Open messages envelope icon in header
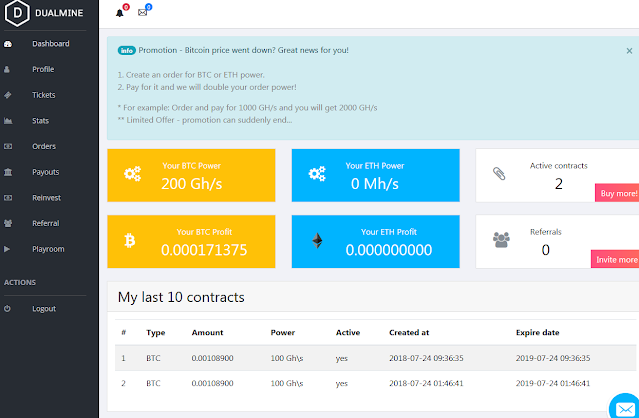The height and width of the screenshot is (418, 639). 142,13
